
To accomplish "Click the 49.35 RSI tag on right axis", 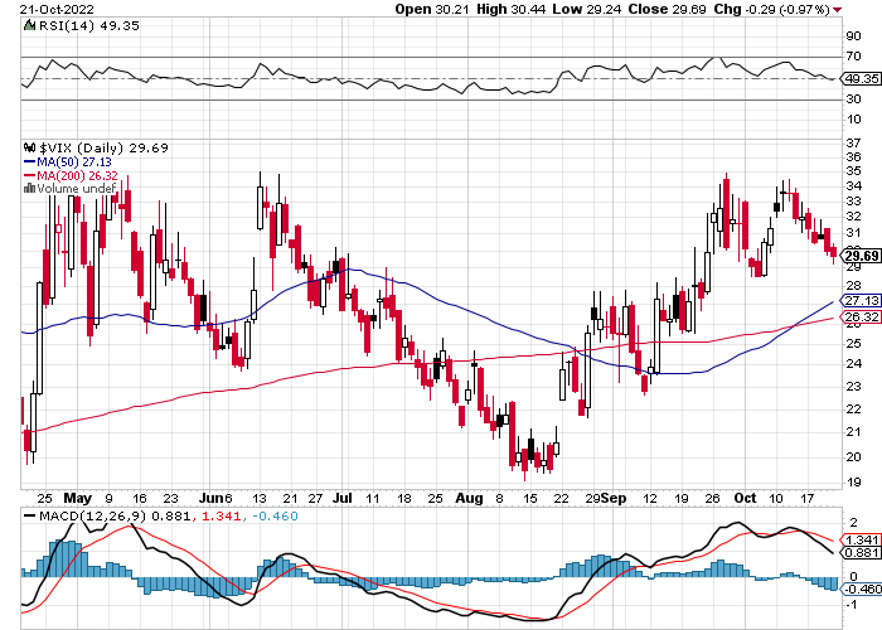I will click(860, 78).
